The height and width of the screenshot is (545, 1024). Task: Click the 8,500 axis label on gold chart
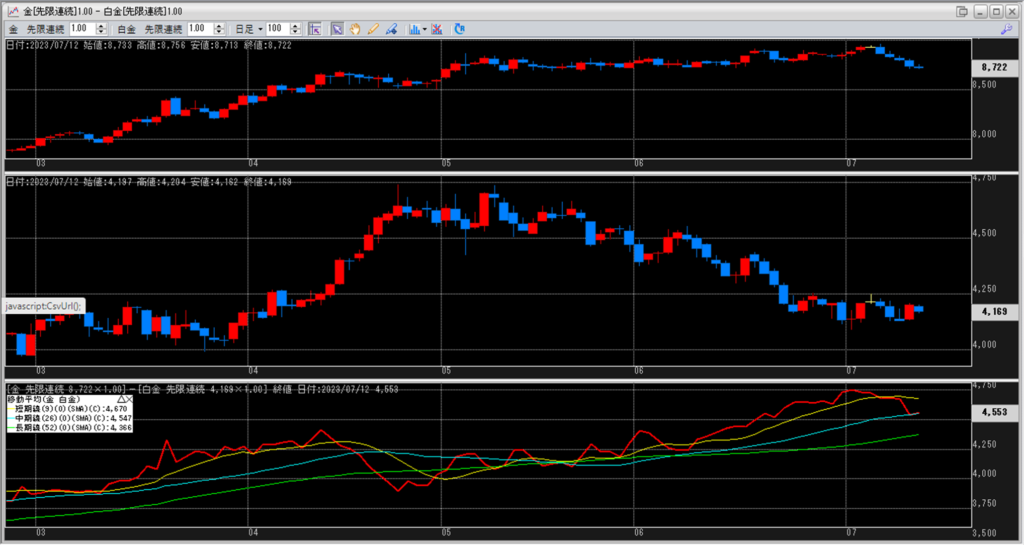tap(984, 85)
